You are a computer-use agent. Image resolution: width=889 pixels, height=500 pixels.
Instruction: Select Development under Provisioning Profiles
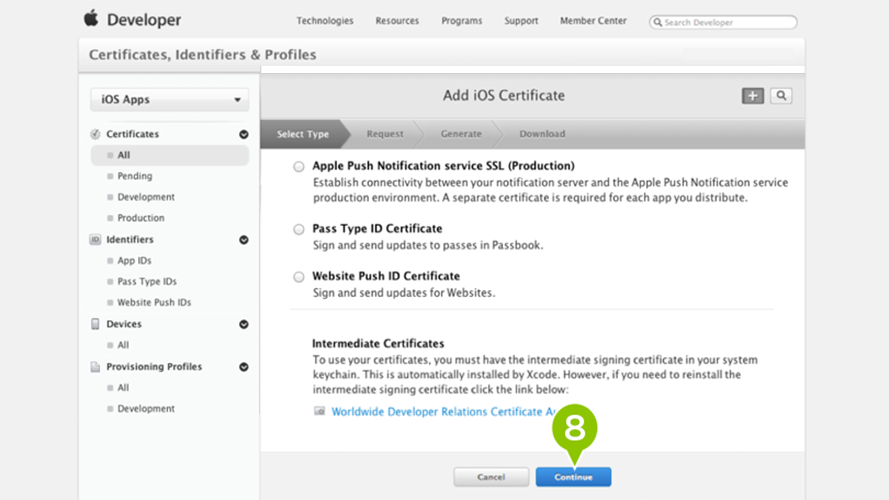pos(146,408)
